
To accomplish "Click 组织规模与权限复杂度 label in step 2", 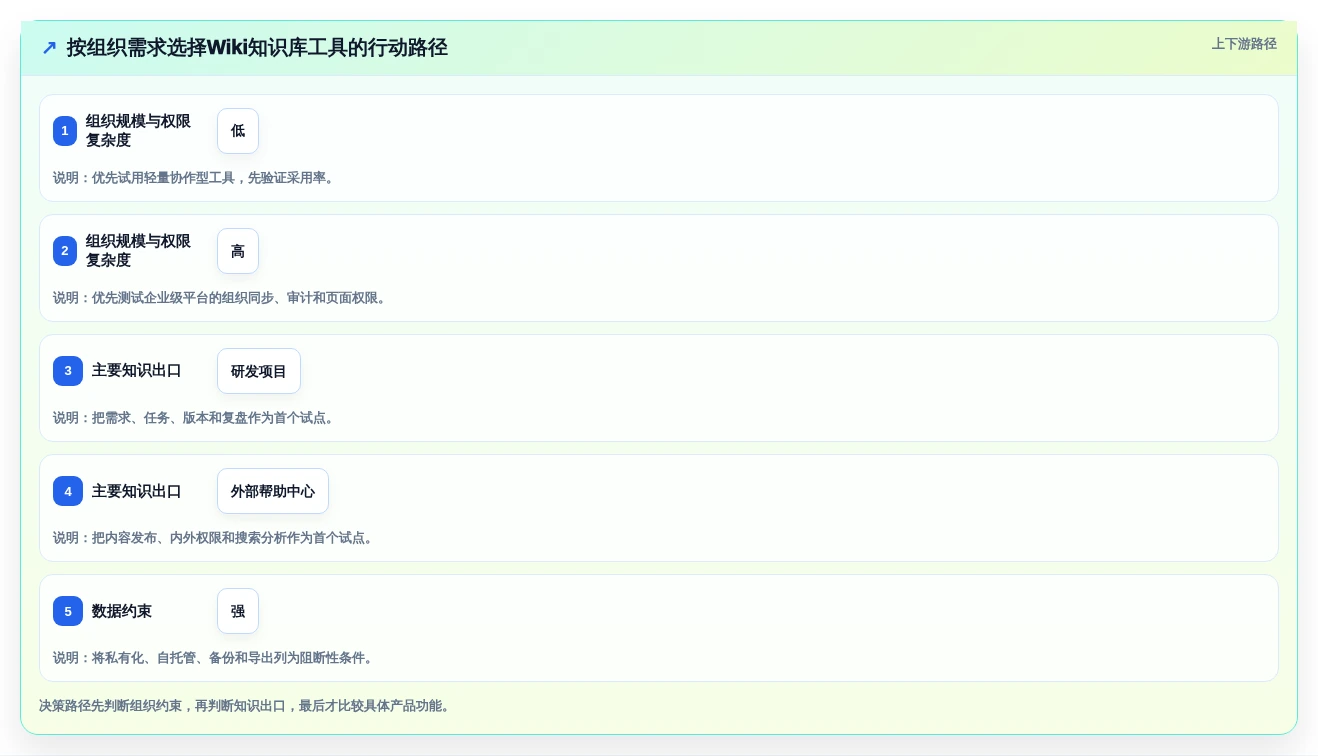I will [138, 251].
